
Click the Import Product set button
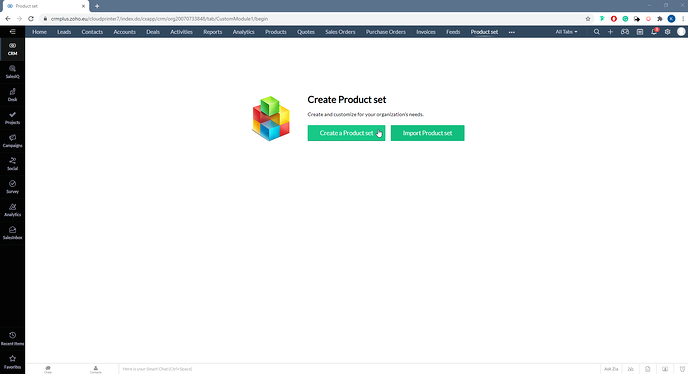[x=427, y=133]
